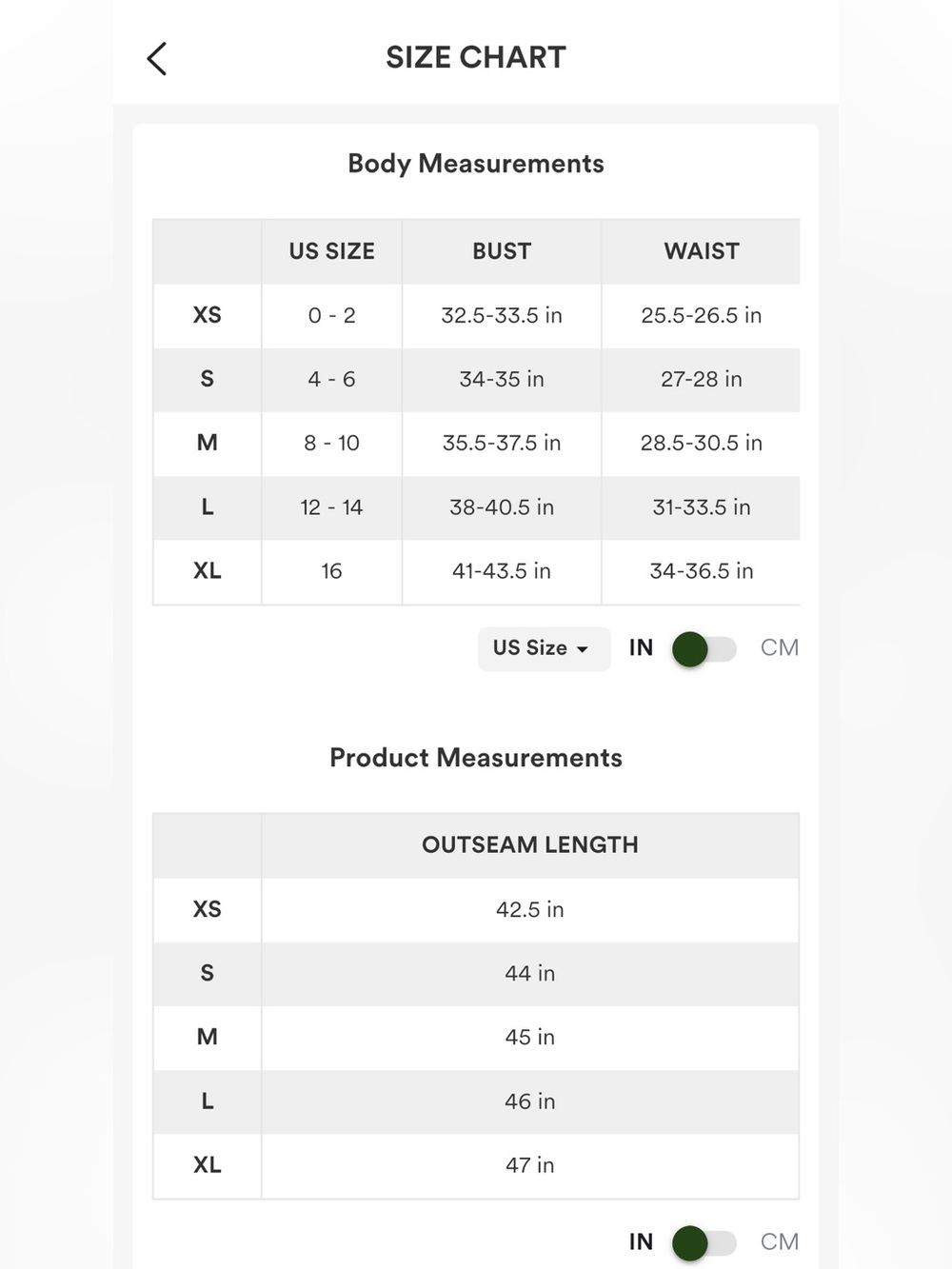Toggle the Body Measurements IN/CM switch
This screenshot has width=952, height=1269.
tap(704, 649)
